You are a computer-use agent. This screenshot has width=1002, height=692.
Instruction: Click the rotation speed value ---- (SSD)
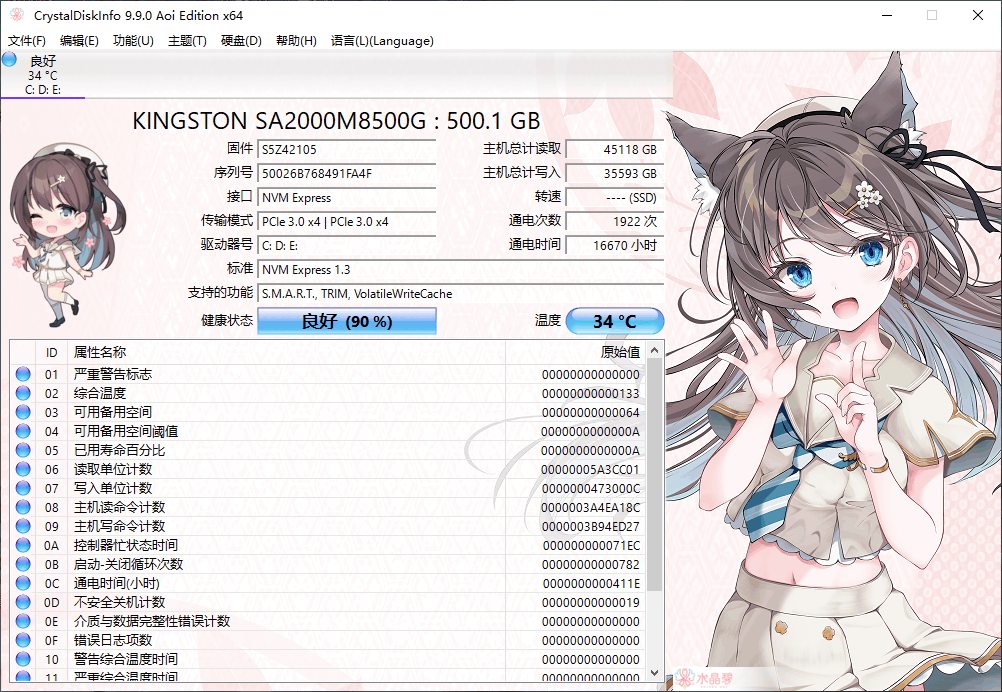pyautogui.click(x=615, y=197)
